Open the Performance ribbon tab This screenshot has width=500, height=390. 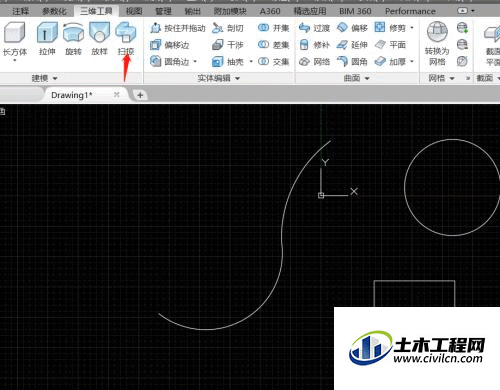point(410,11)
